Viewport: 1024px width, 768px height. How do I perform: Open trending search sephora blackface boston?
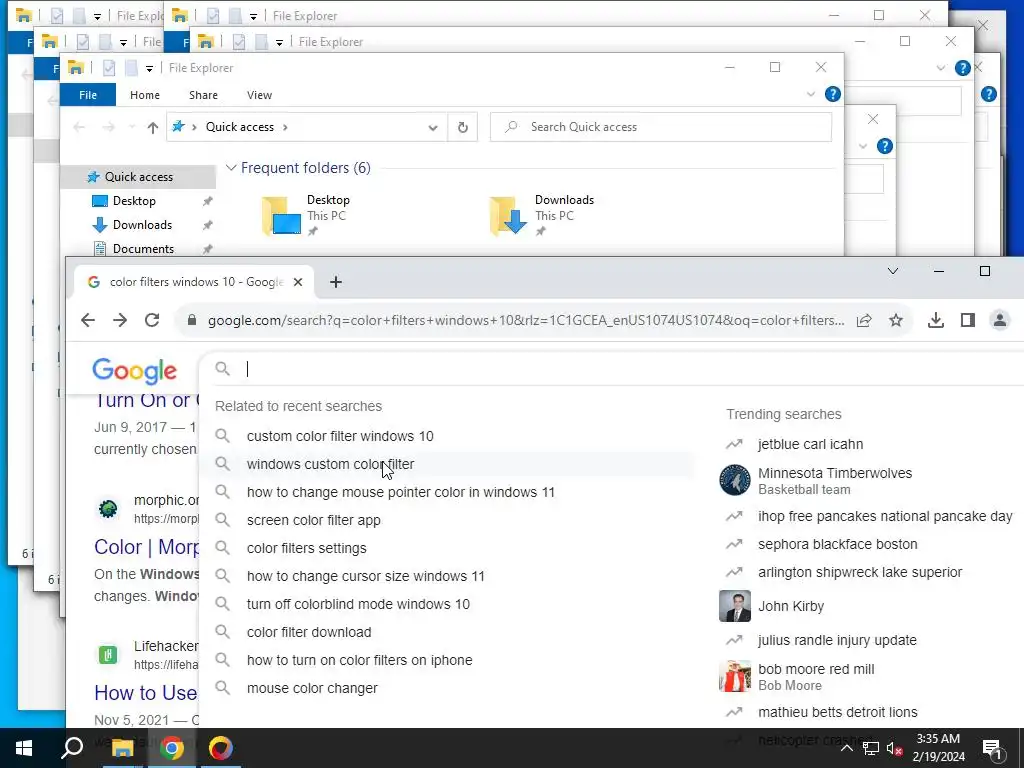[x=837, y=545]
